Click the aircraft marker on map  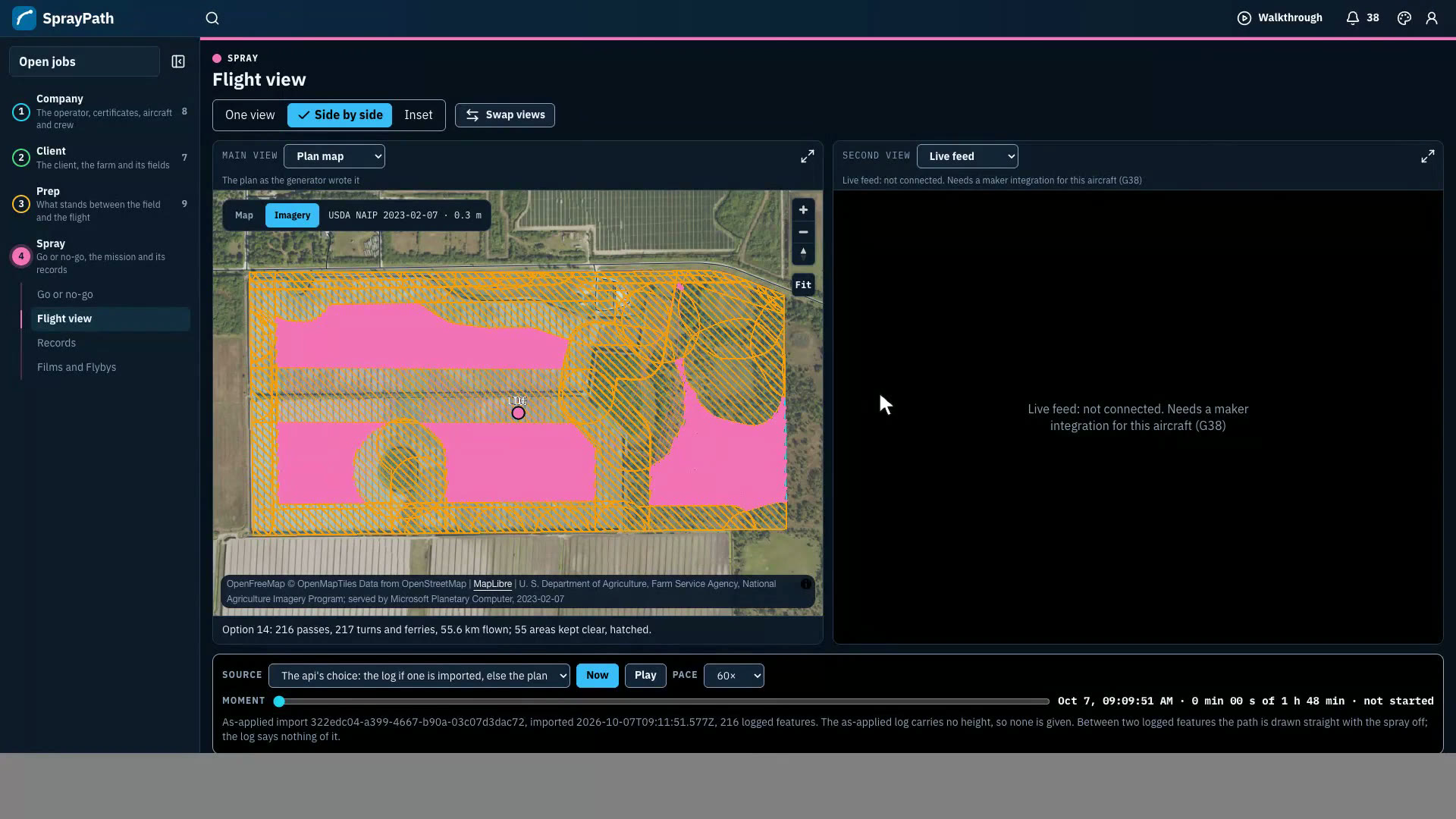518,413
